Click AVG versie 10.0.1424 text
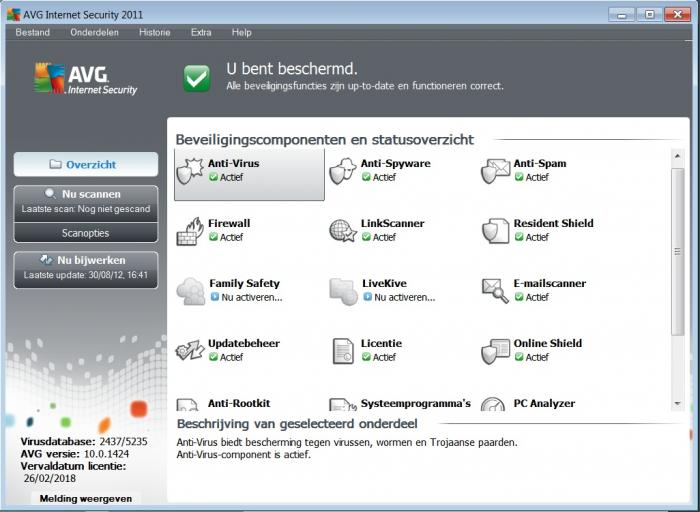Screen dimensions: 700x512 [x=75, y=454]
